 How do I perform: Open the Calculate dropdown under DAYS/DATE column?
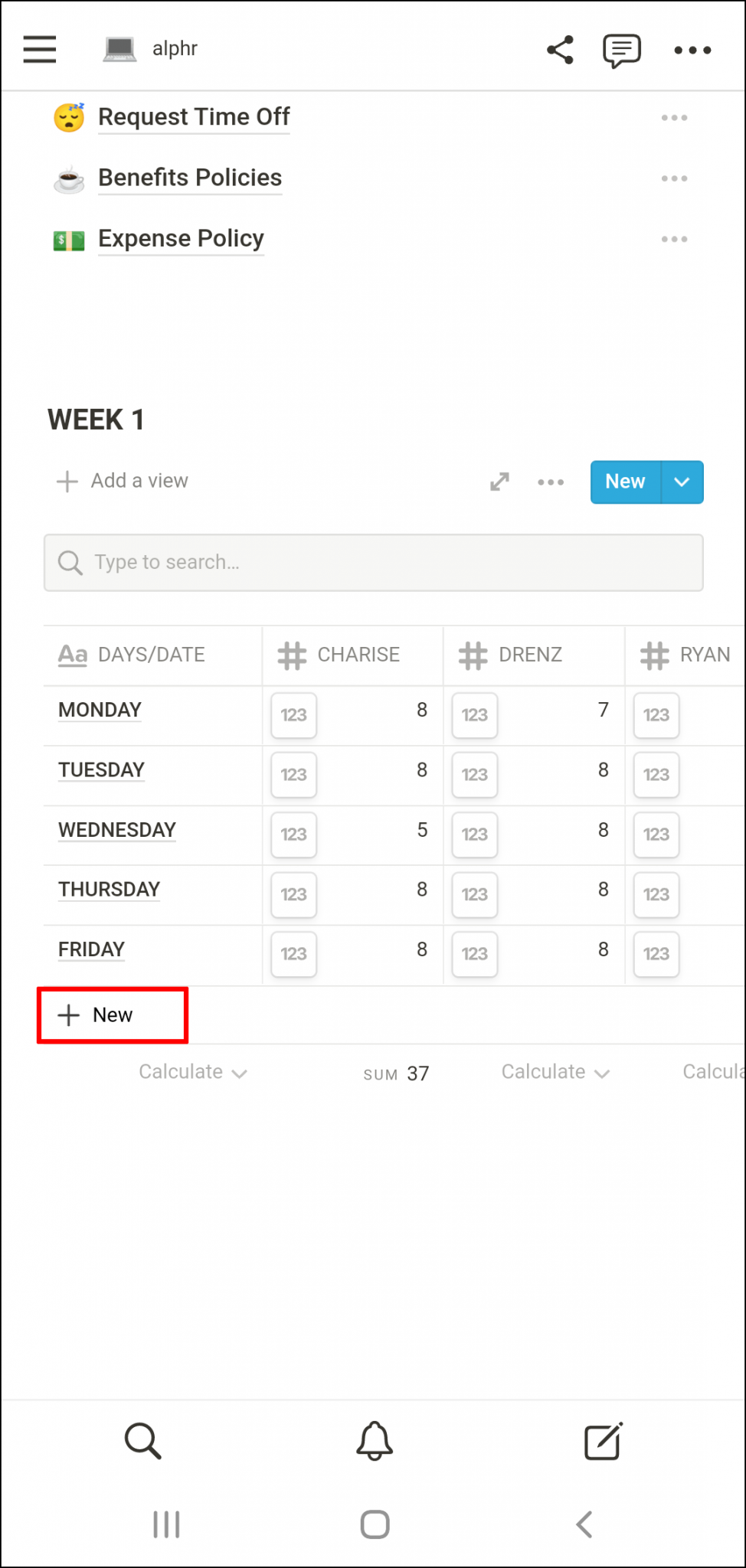click(192, 1072)
